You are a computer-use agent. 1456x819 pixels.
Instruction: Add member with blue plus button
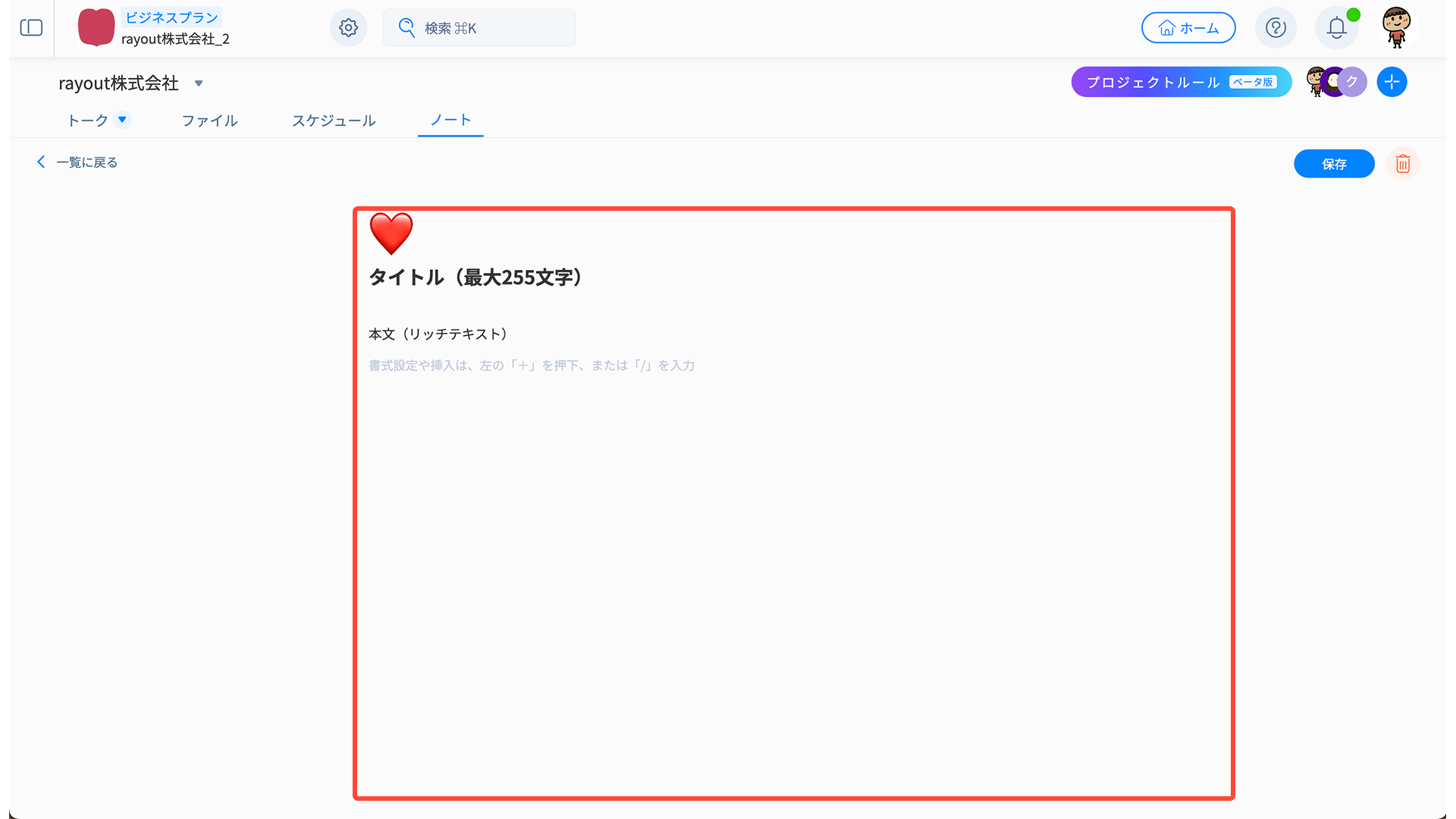pos(1392,82)
